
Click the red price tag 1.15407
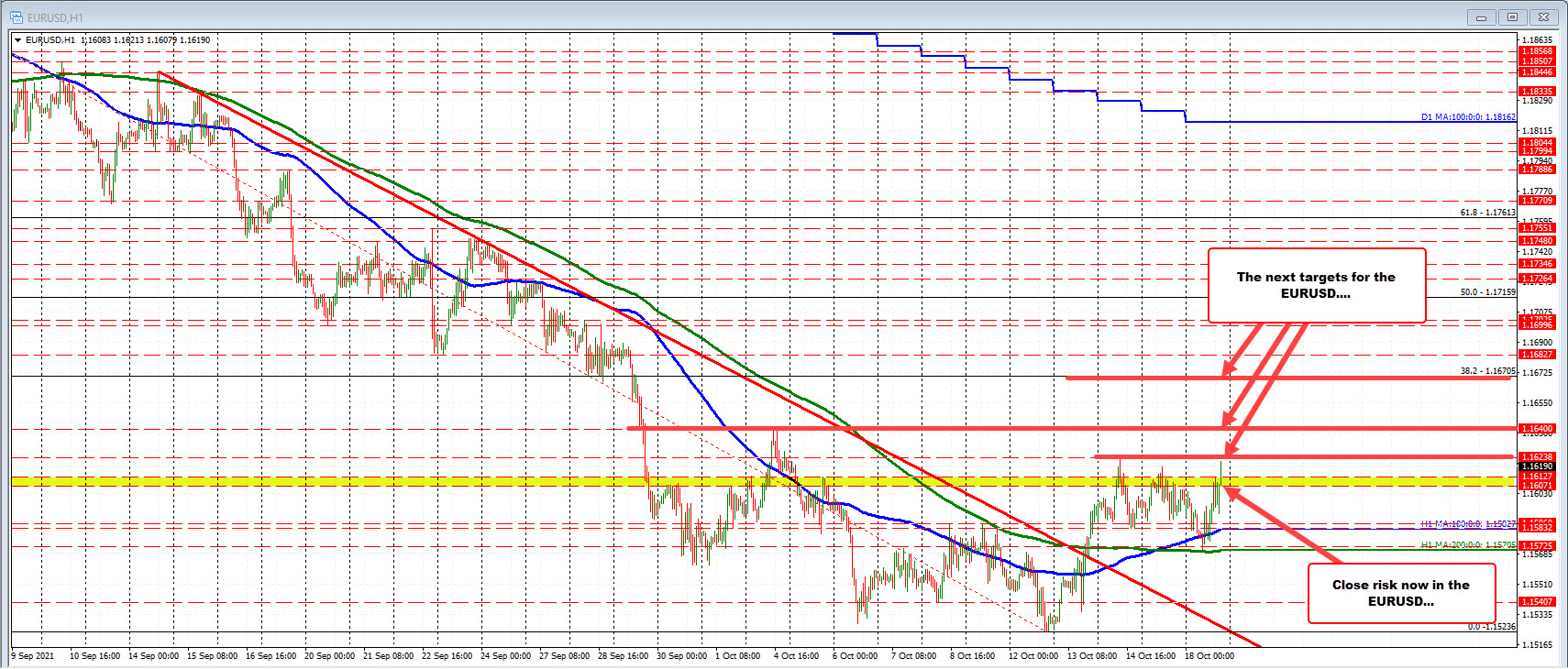pos(1537,602)
